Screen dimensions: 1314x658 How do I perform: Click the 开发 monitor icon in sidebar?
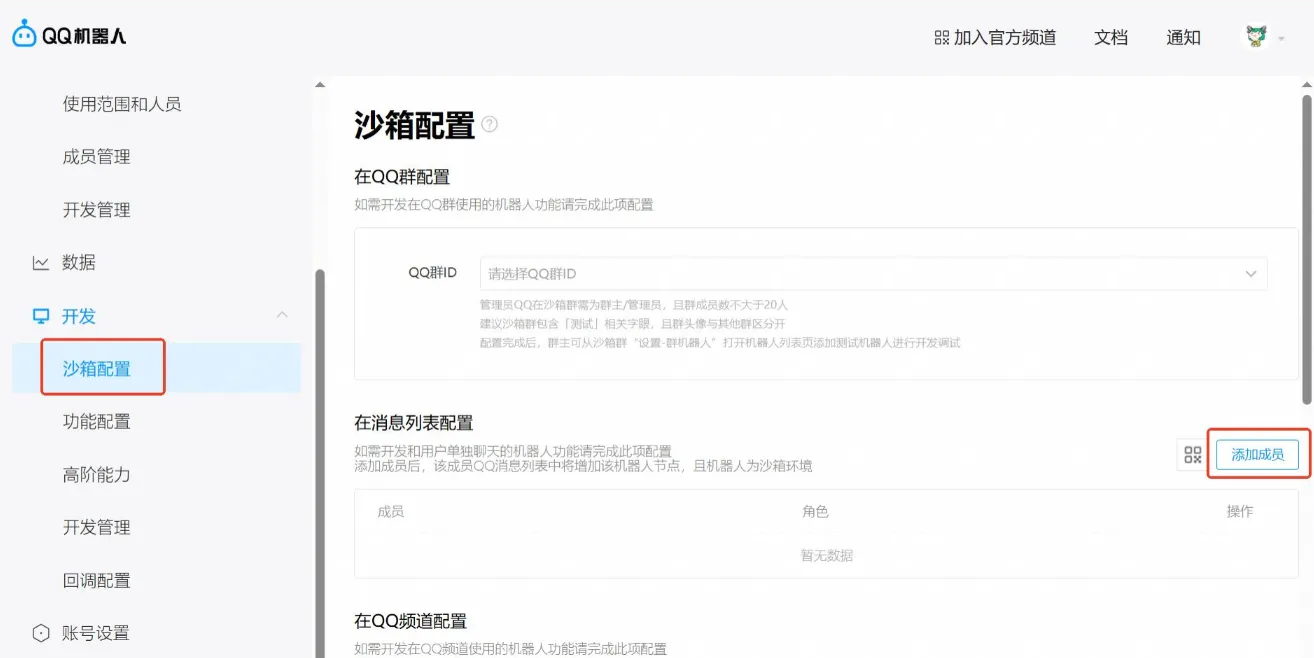(x=41, y=316)
